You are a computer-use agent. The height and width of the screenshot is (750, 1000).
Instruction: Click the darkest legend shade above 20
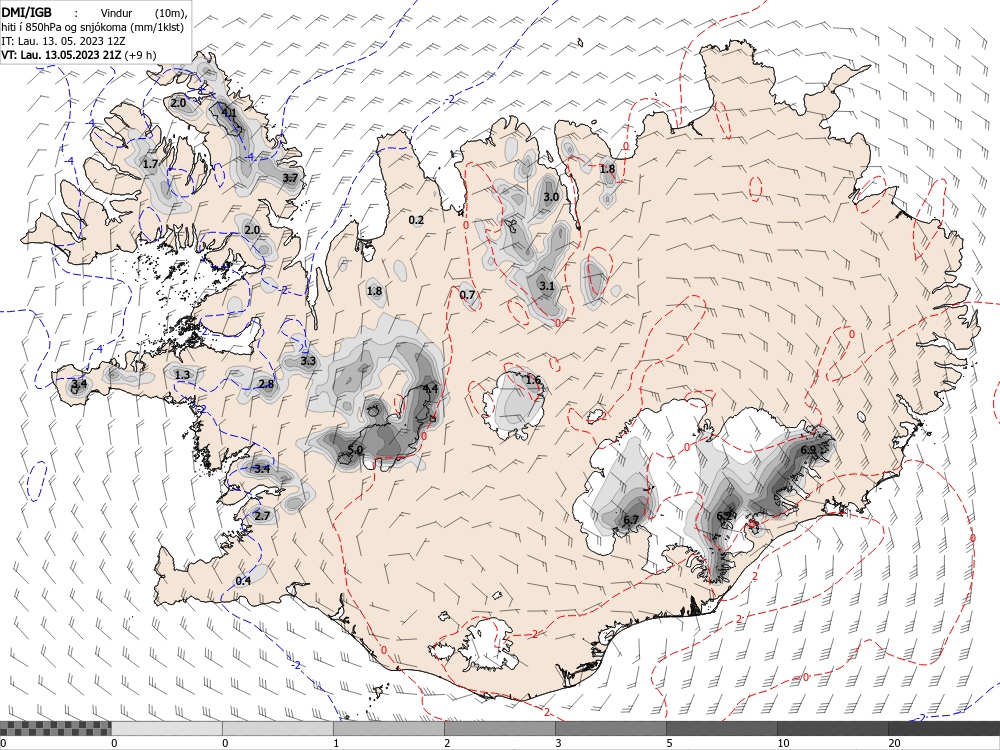click(x=944, y=728)
